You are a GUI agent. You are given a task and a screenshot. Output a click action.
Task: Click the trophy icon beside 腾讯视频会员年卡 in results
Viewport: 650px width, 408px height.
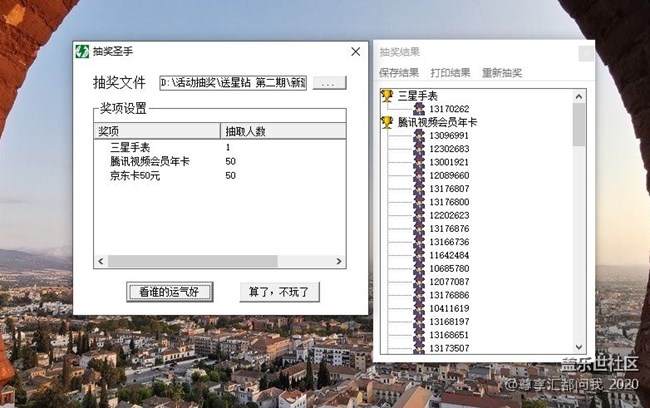[x=387, y=122]
